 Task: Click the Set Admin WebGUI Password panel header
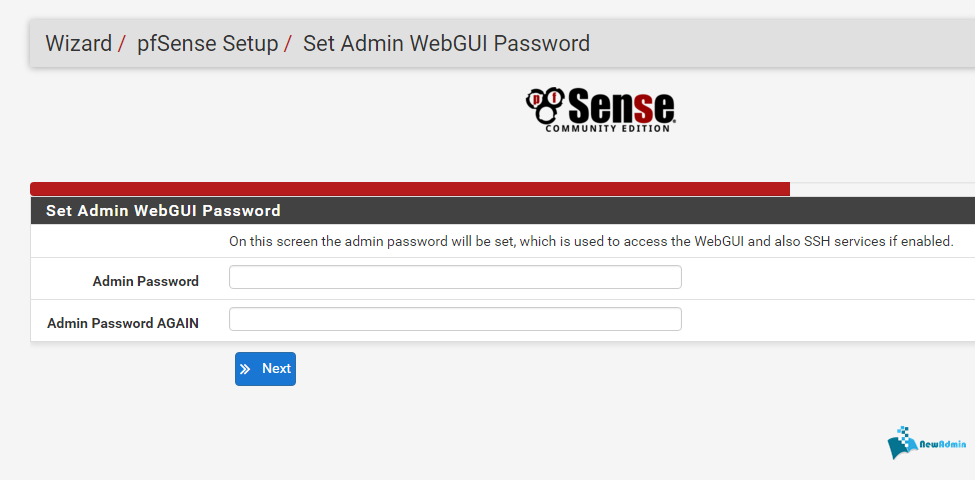[163, 211]
